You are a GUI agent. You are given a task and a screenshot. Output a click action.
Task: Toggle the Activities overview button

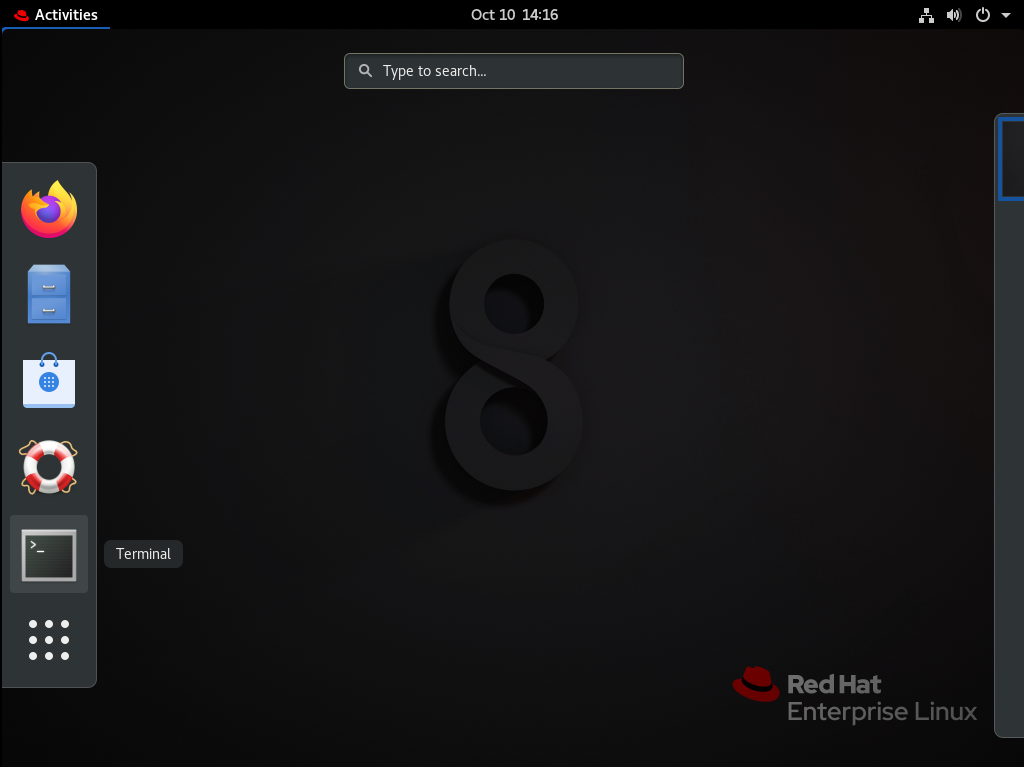(56, 15)
